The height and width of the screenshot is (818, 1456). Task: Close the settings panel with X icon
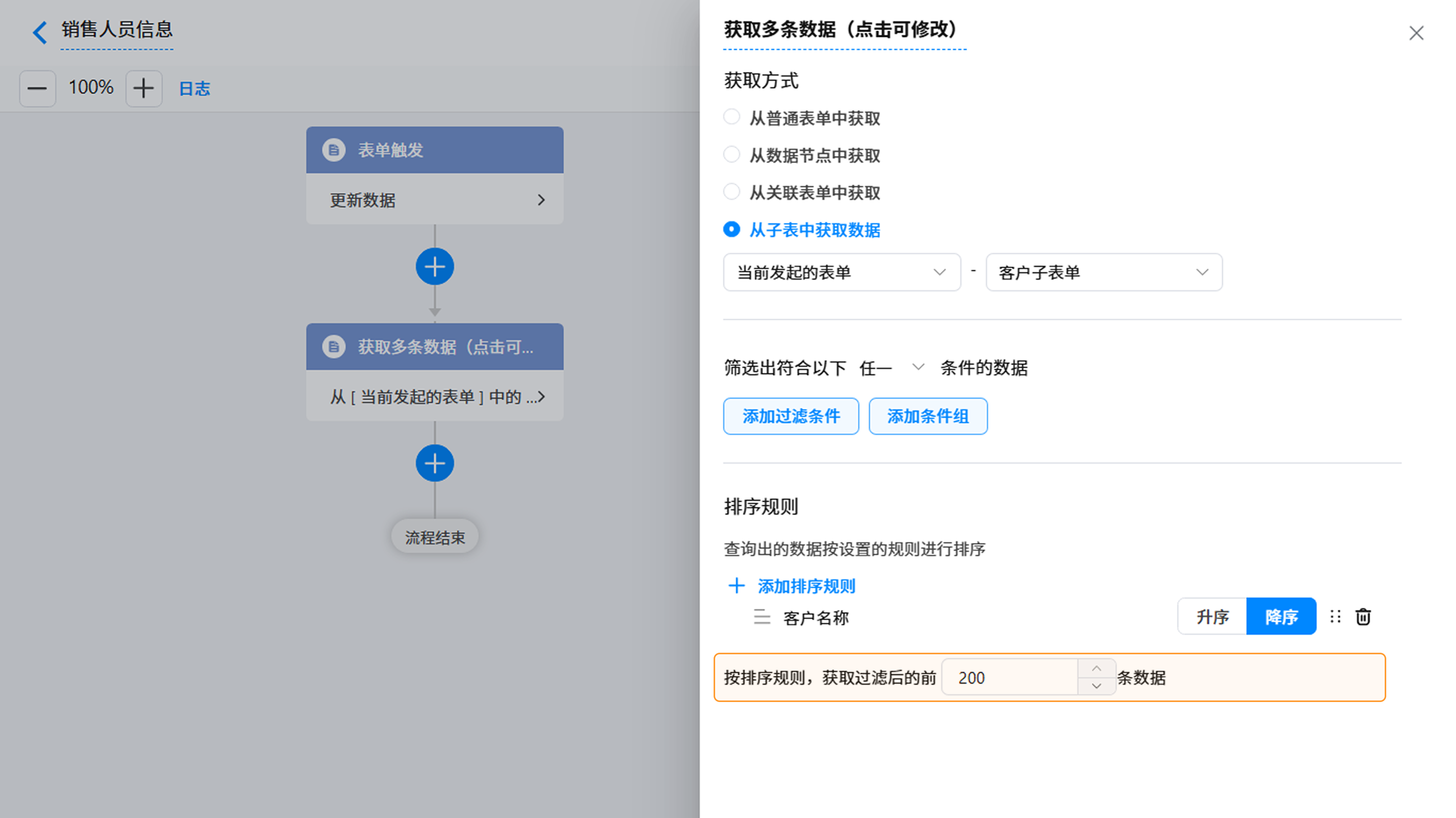click(1416, 33)
